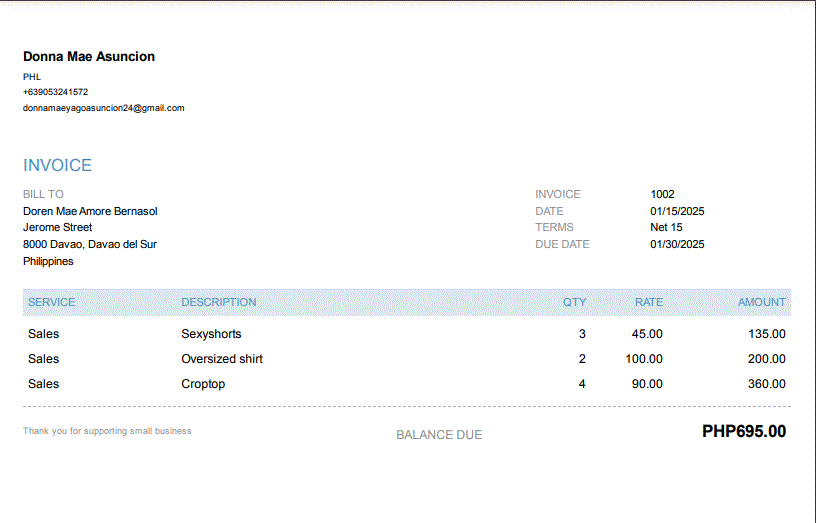Select the seller name Donna Mae Asuncion
The height and width of the screenshot is (523, 816).
[89, 57]
